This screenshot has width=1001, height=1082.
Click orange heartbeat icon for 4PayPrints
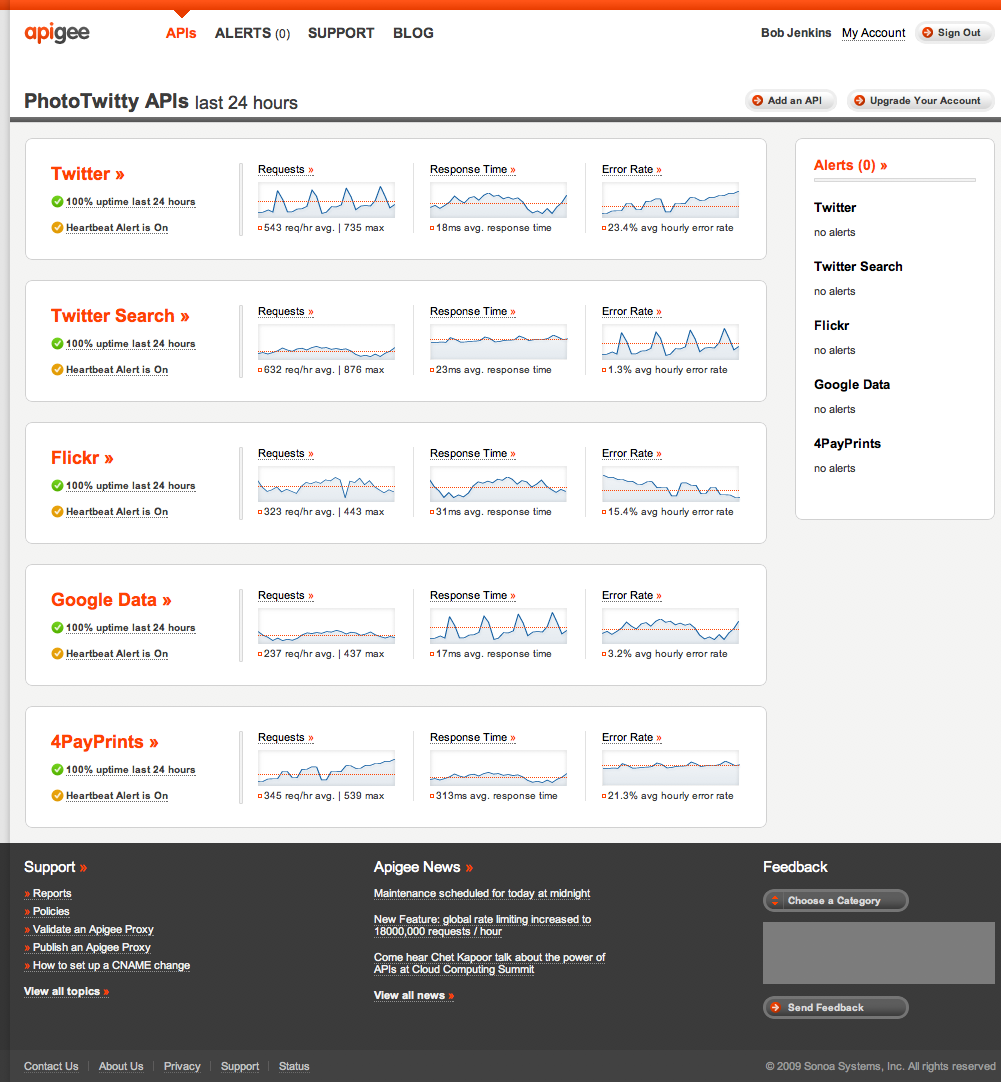click(x=57, y=796)
